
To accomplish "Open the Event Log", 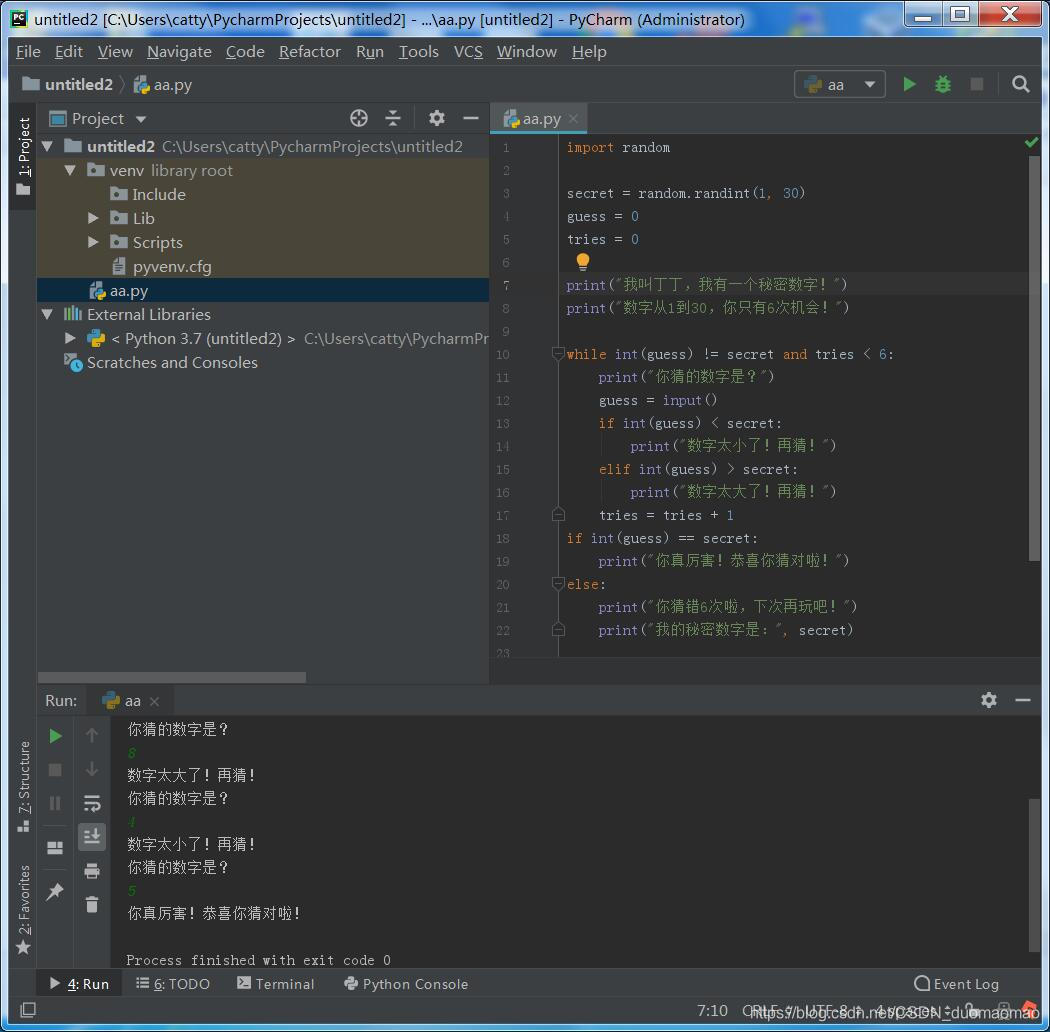I will tap(956, 984).
